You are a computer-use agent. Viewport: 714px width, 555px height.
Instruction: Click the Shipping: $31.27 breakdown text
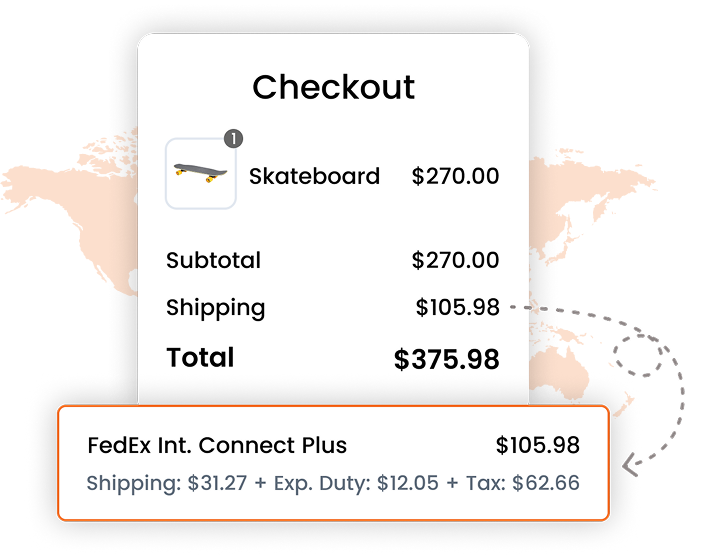coord(169,483)
